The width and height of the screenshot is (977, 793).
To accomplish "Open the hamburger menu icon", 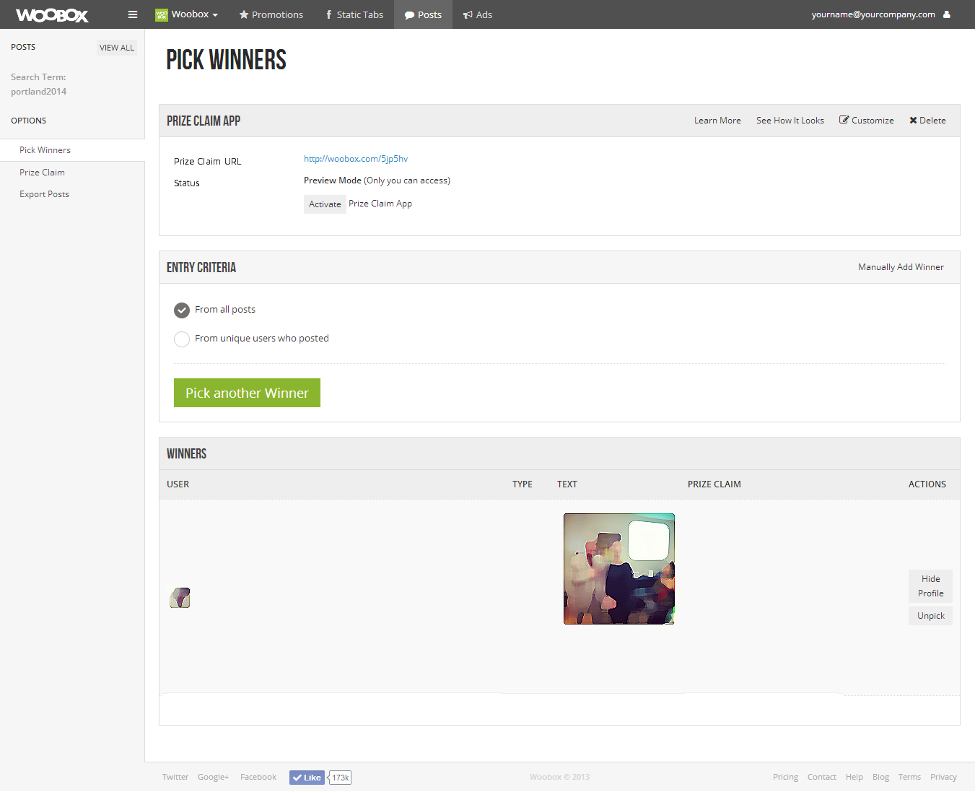I will 133,15.
